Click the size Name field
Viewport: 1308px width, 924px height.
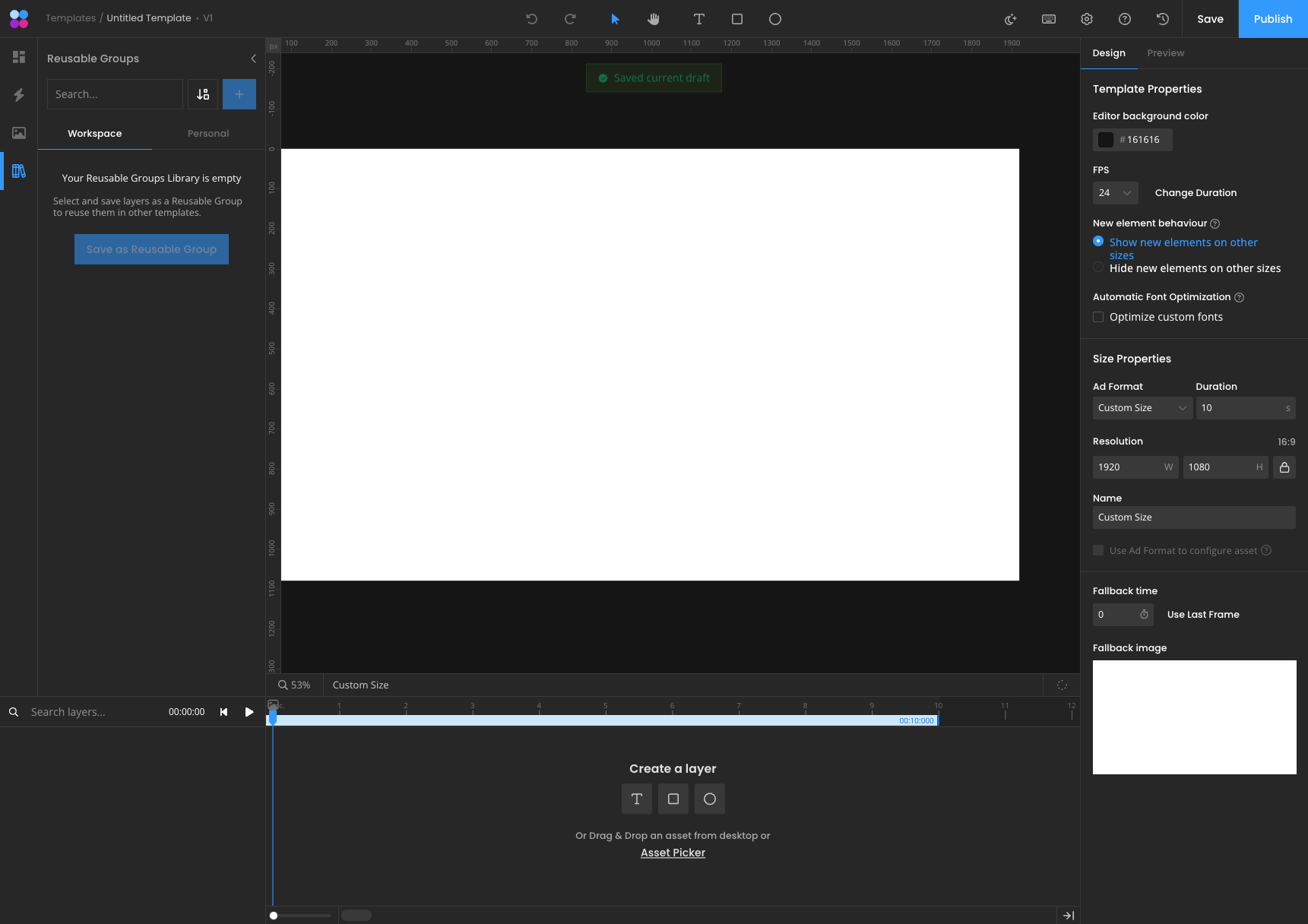[x=1194, y=517]
